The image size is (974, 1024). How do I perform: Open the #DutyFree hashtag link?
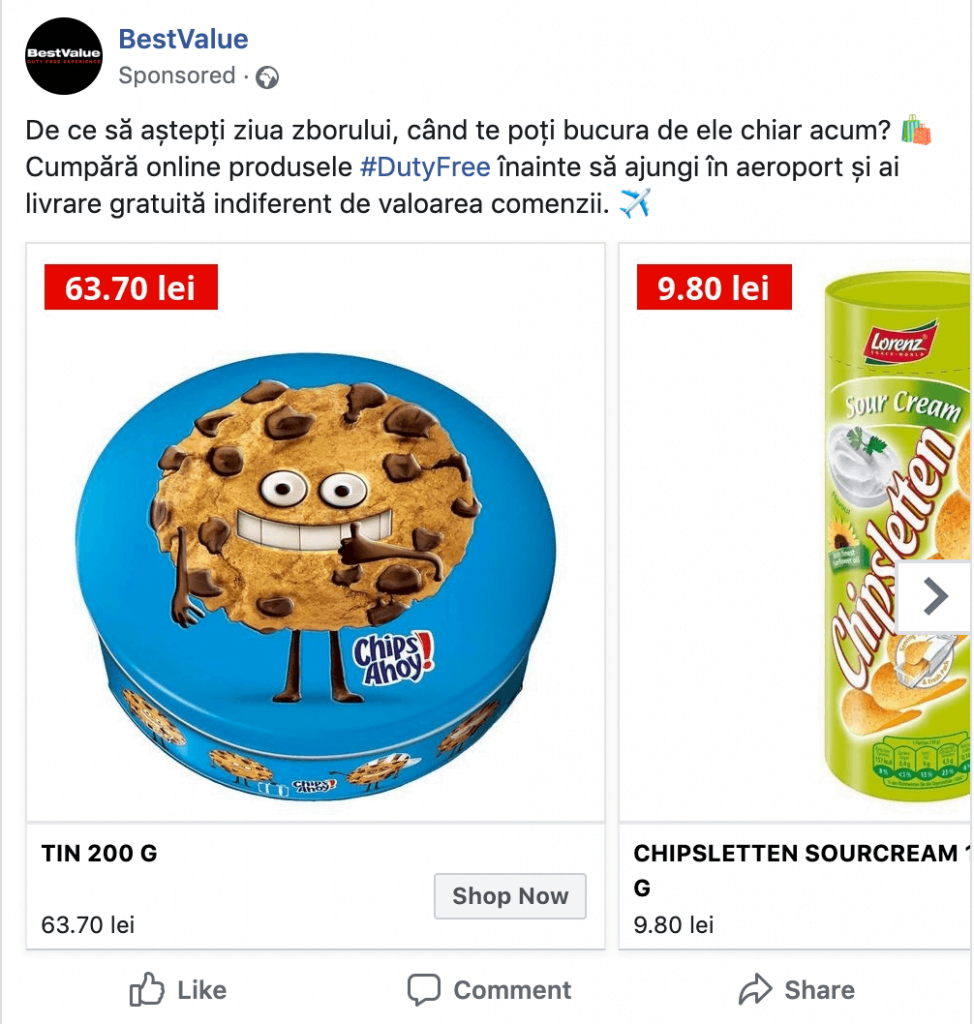[424, 167]
